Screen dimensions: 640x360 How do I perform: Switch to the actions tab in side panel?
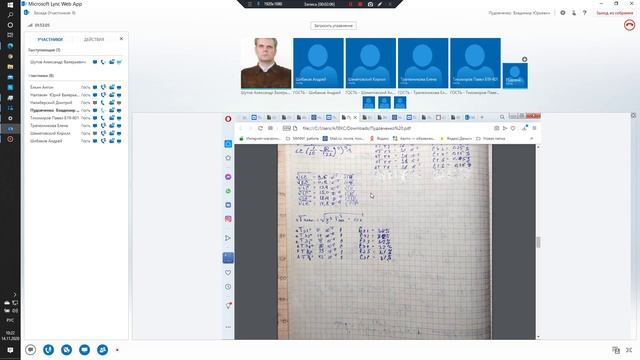point(94,40)
